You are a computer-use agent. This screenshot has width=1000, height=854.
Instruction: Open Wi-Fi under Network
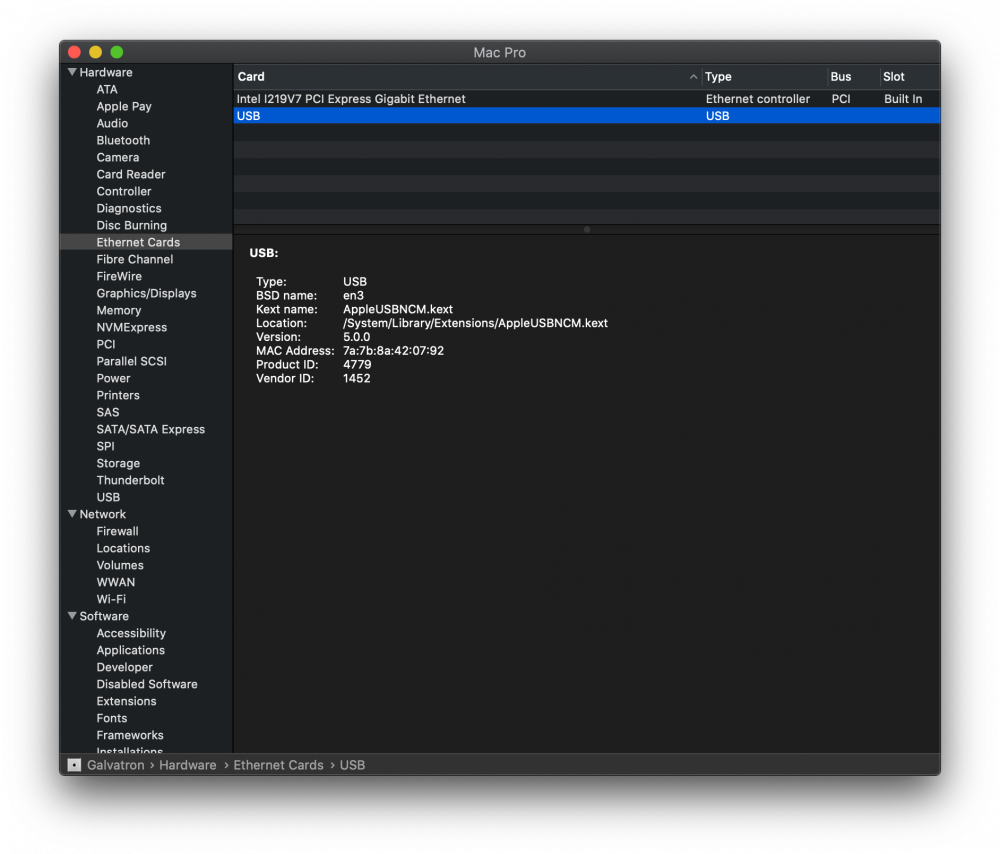coord(111,600)
